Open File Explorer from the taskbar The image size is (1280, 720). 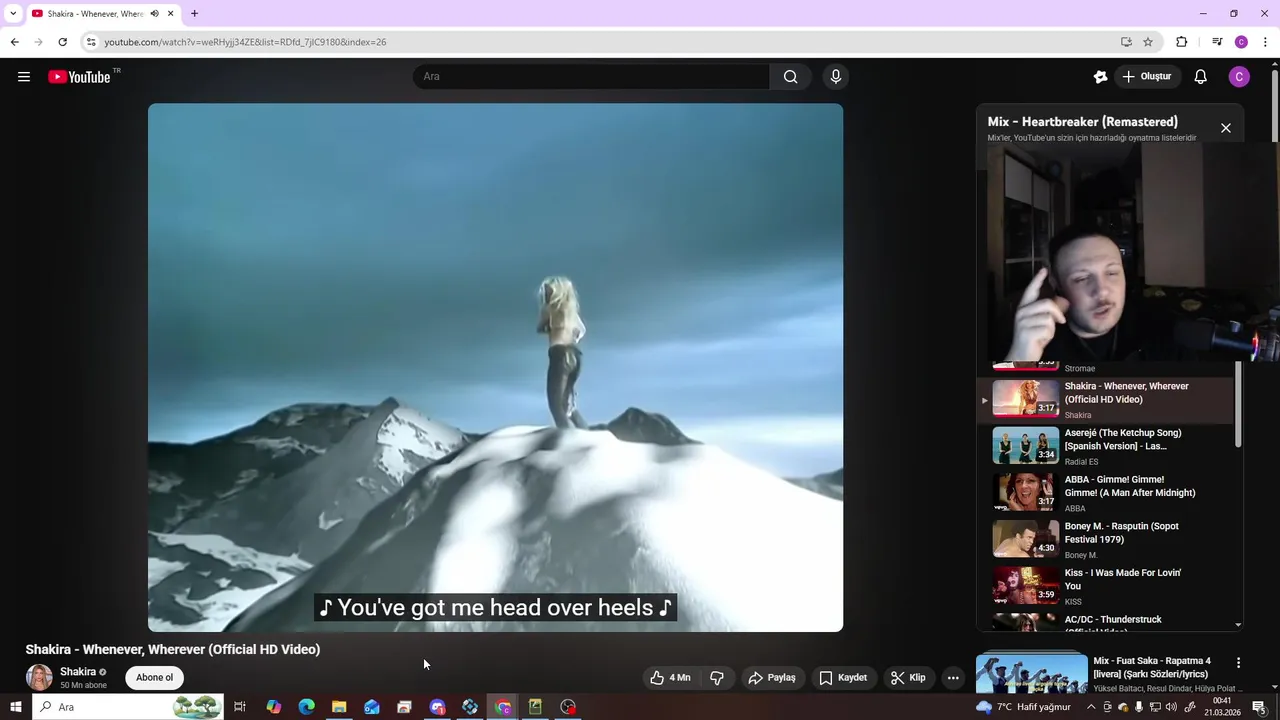[x=339, y=707]
